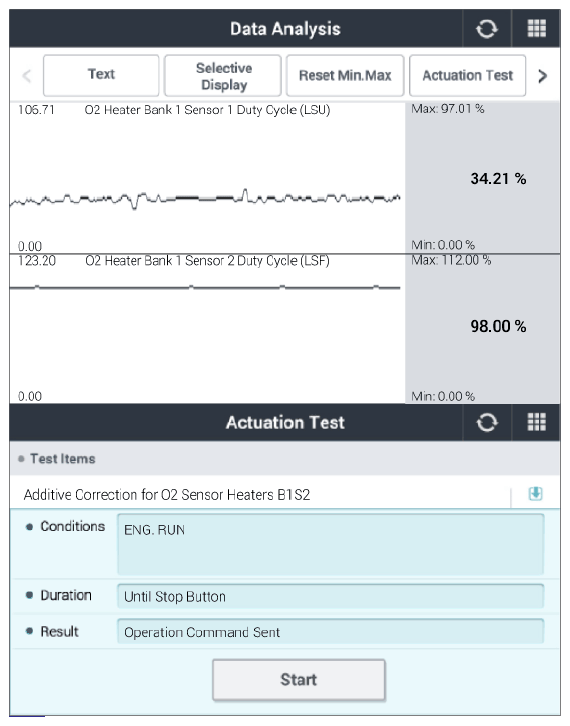Refresh the Data Analysis panel
Viewport: 570px width, 726px height.
tap(487, 29)
